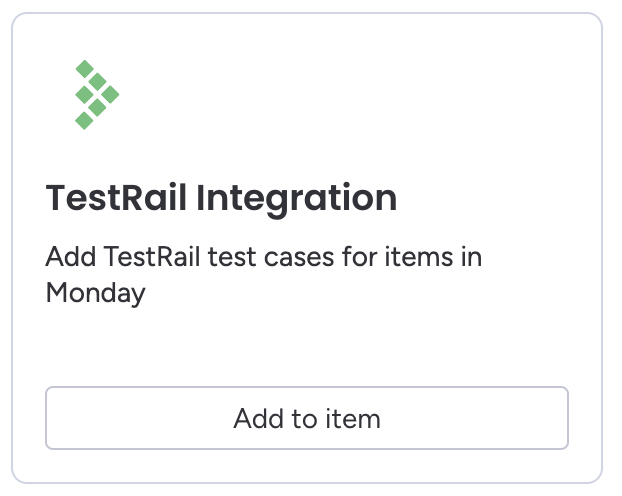Click the "Add to item" button

(x=307, y=418)
